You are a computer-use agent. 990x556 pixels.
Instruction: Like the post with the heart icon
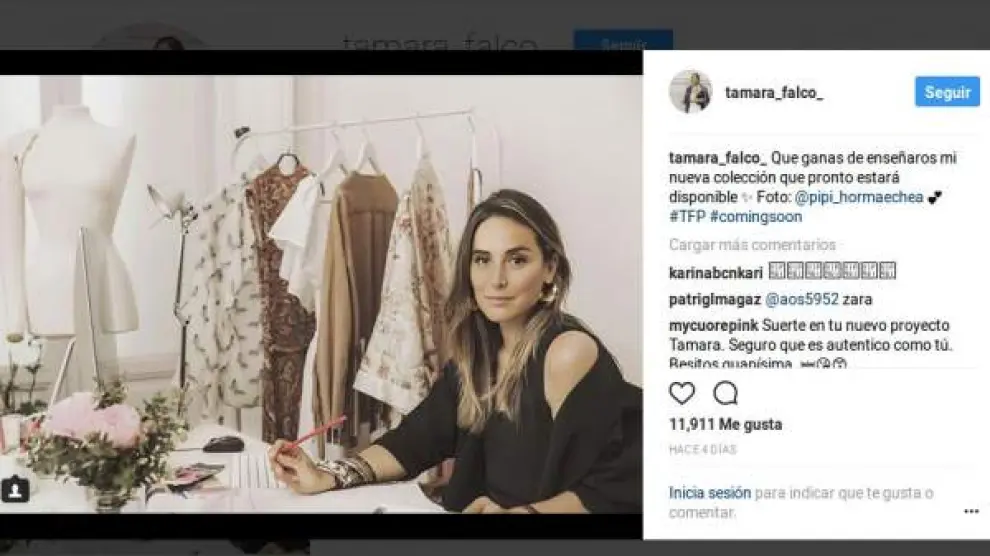(x=682, y=393)
